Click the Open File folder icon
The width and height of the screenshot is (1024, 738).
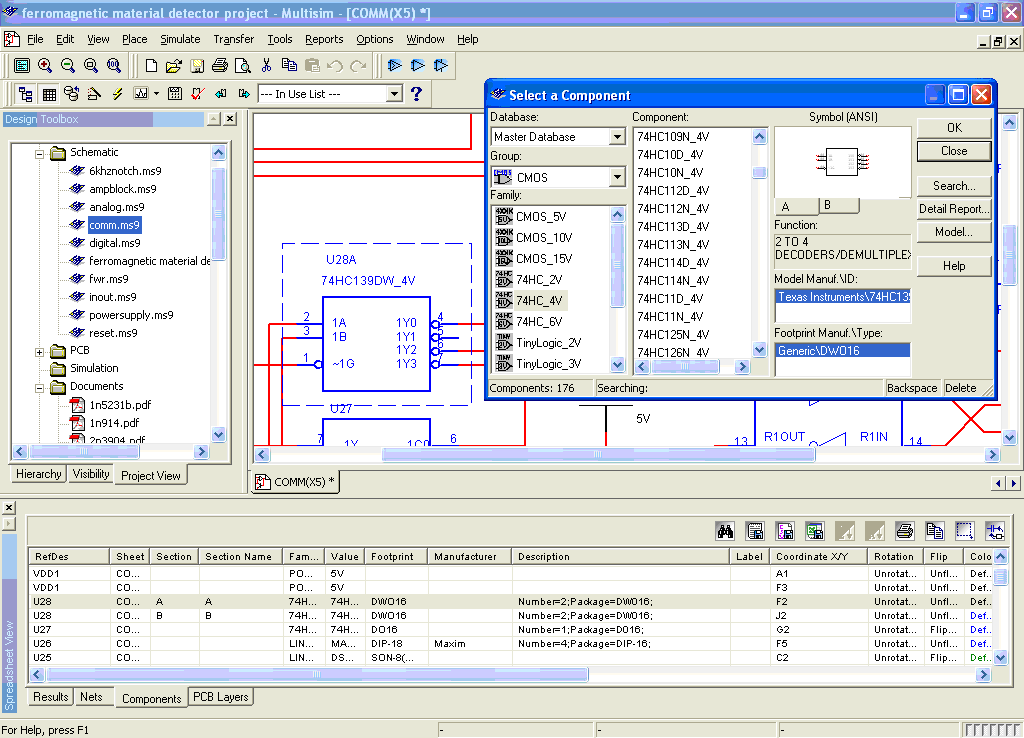pos(173,66)
